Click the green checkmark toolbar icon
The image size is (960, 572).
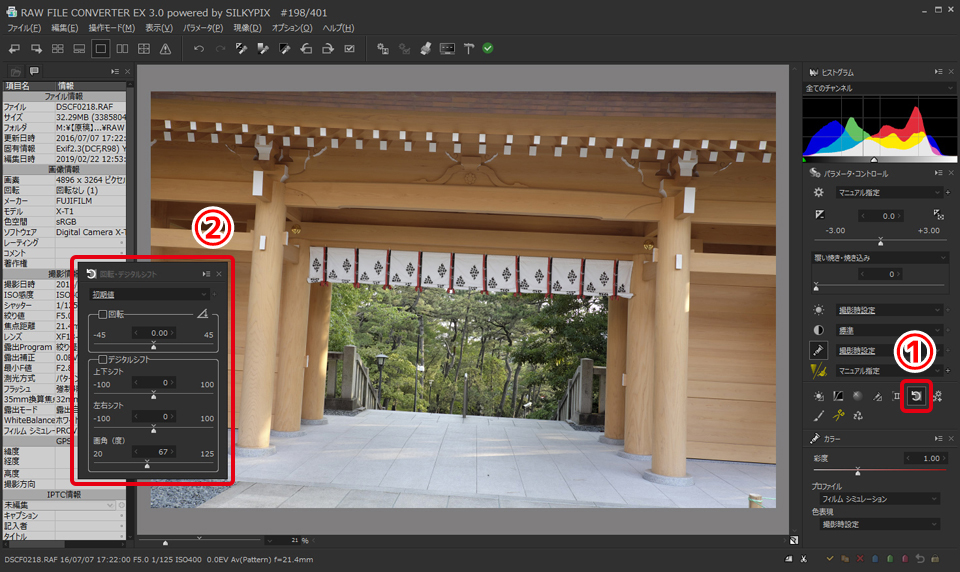[x=487, y=48]
